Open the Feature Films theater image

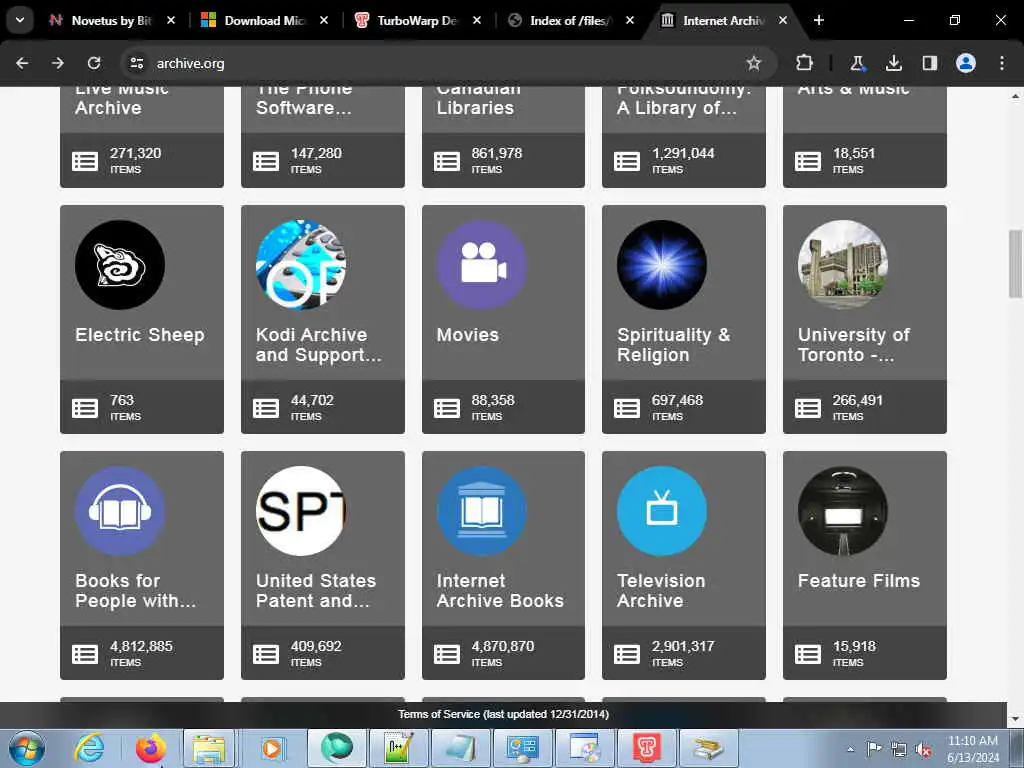[x=843, y=511]
